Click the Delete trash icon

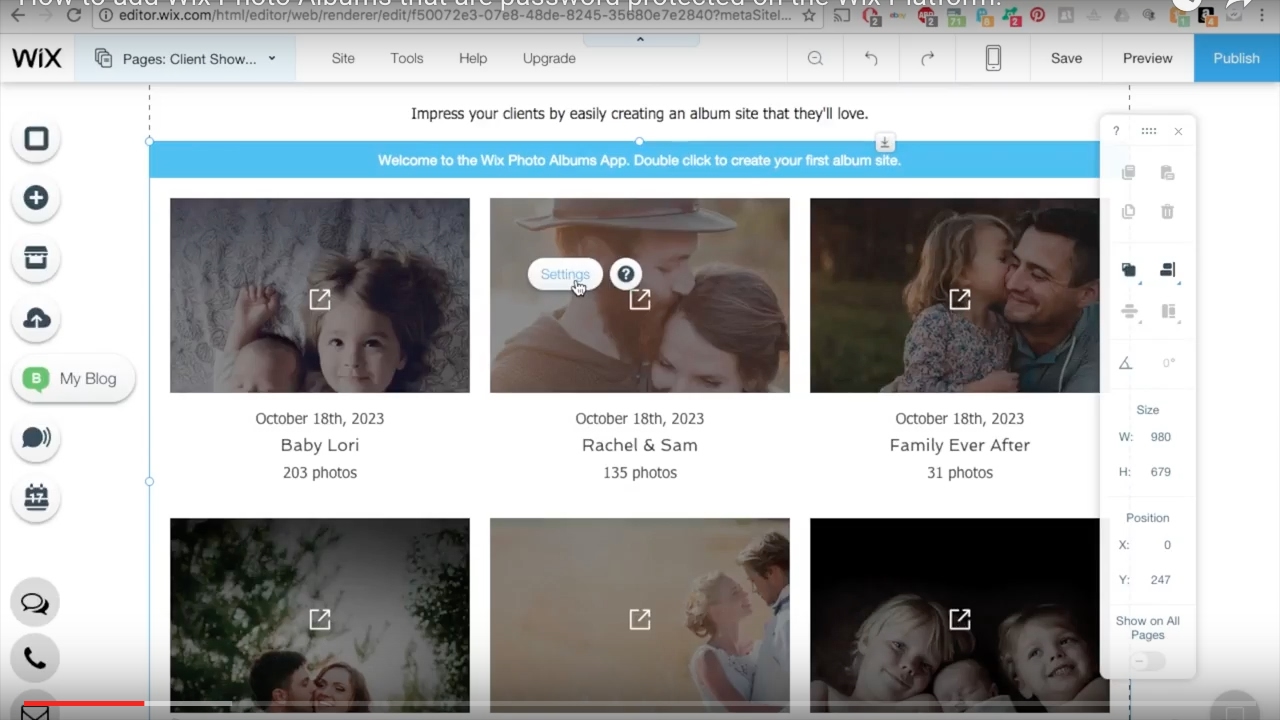1167,212
